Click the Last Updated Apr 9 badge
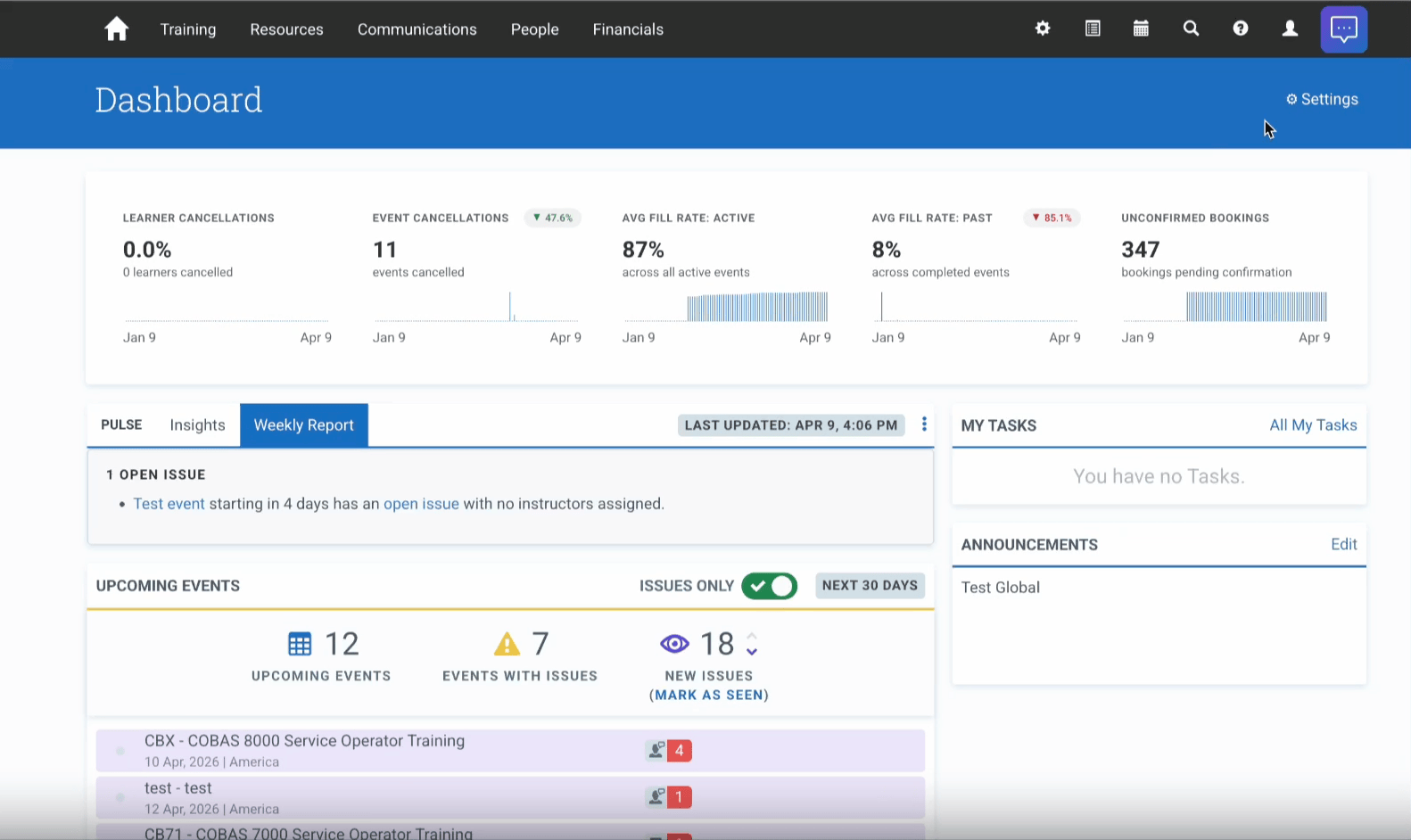 point(791,425)
